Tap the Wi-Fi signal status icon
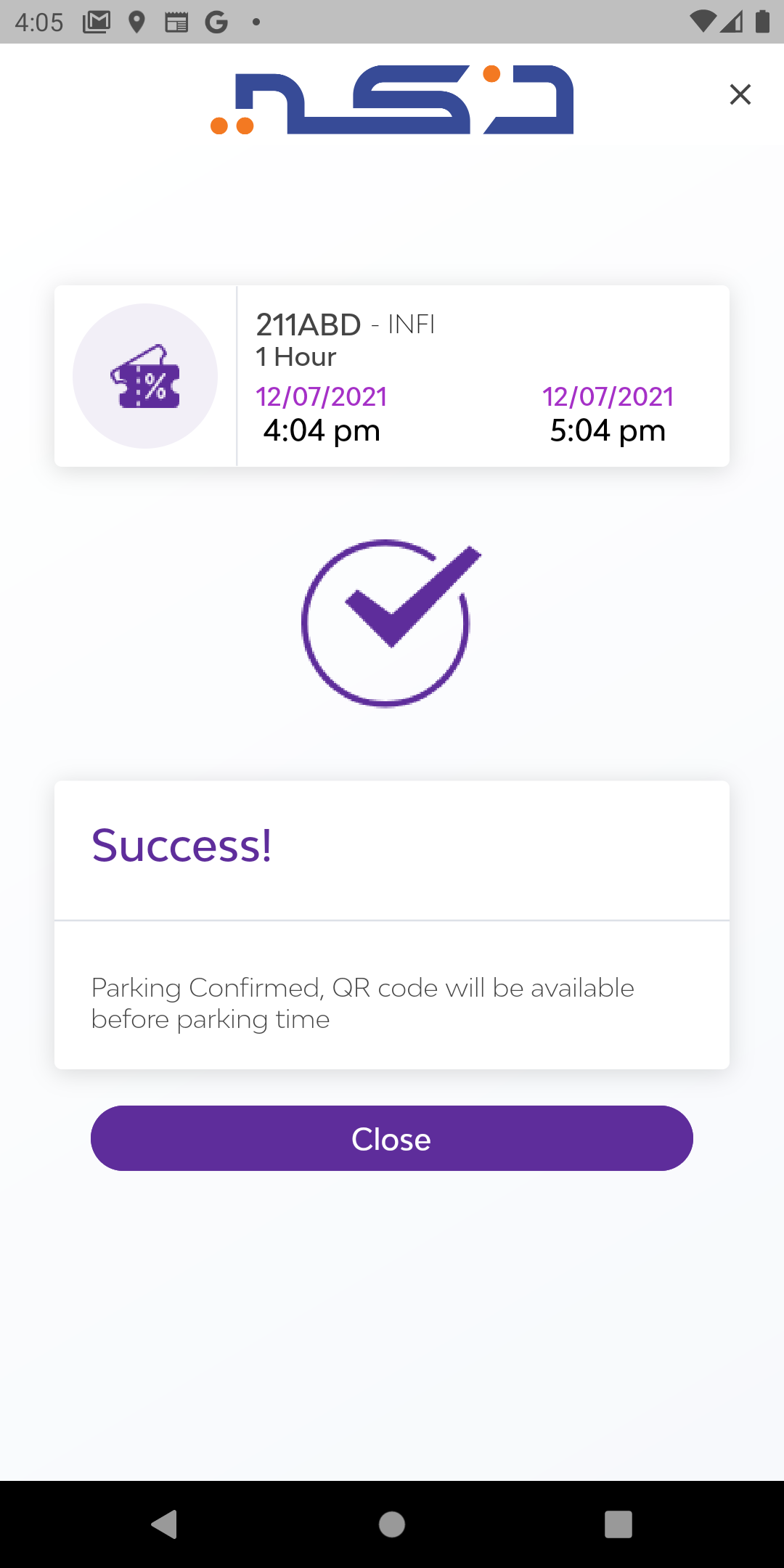 (702, 22)
